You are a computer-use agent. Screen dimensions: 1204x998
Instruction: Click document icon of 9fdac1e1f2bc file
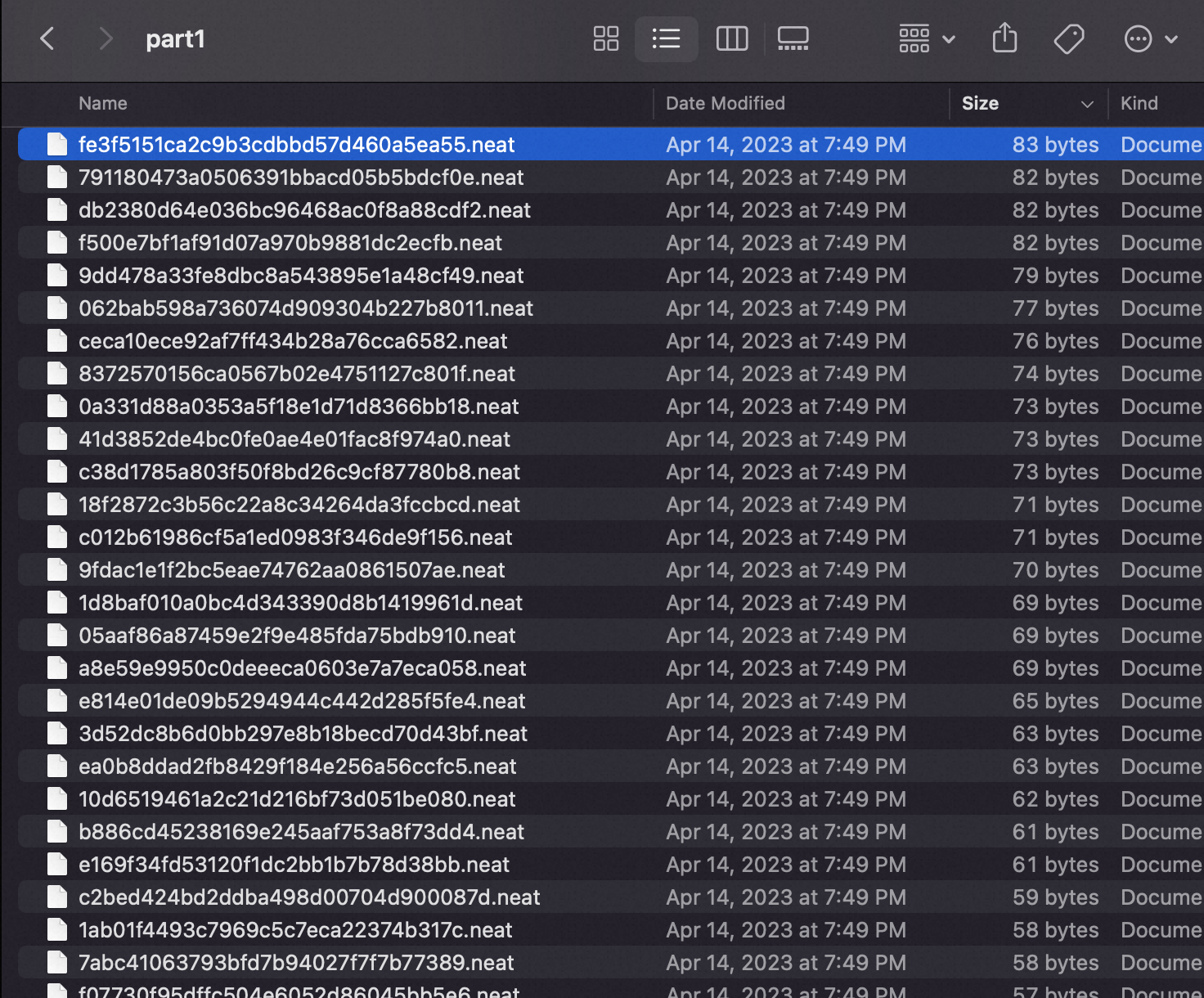coord(57,569)
